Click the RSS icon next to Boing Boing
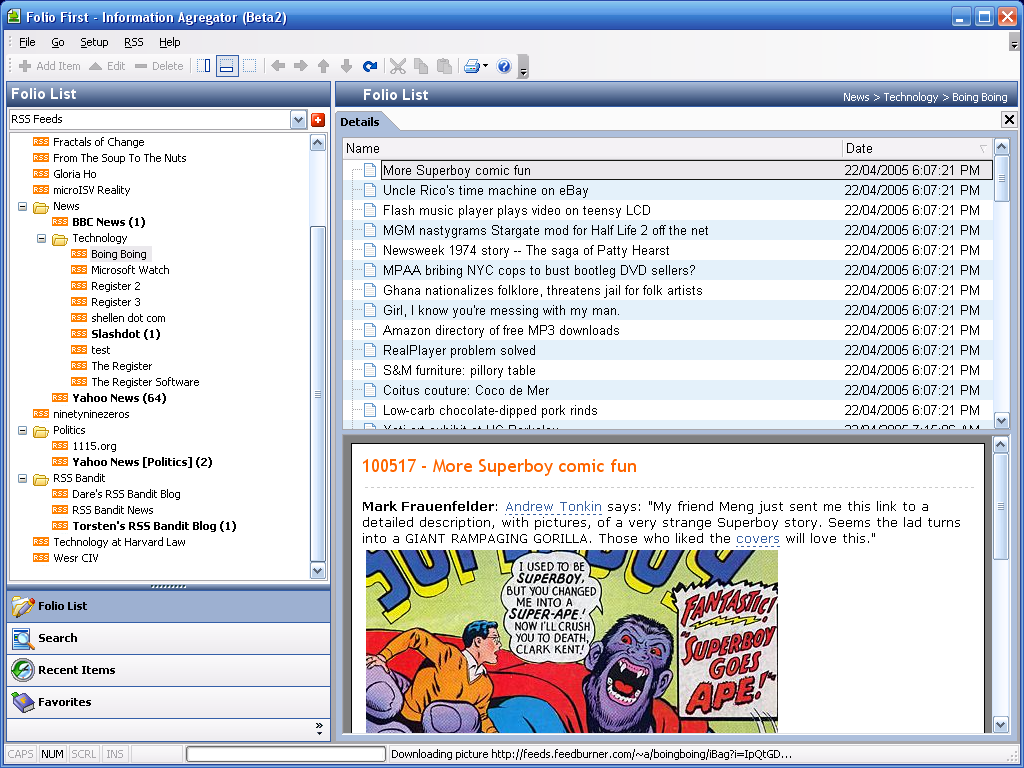This screenshot has height=768, width=1024. click(79, 253)
